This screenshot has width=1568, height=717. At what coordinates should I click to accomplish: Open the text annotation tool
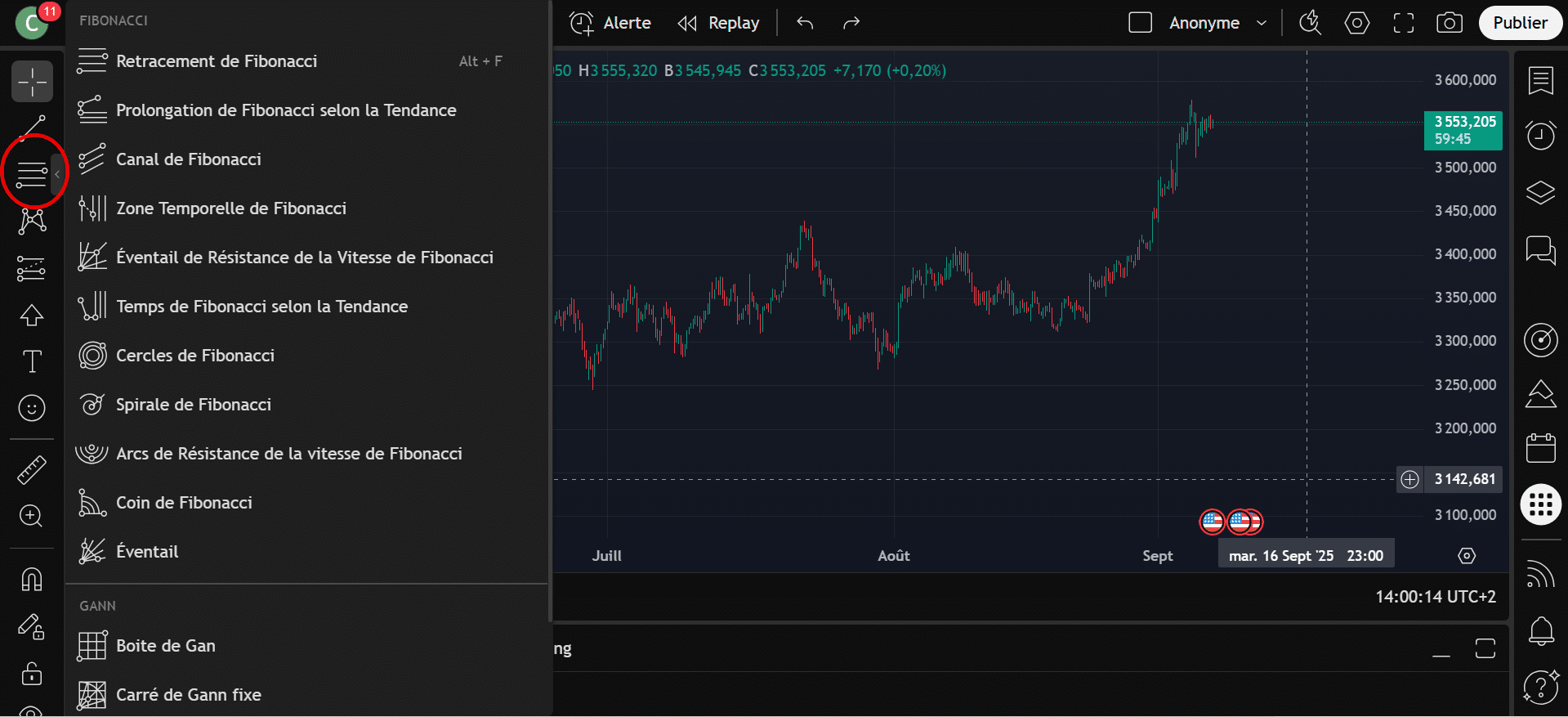point(32,361)
